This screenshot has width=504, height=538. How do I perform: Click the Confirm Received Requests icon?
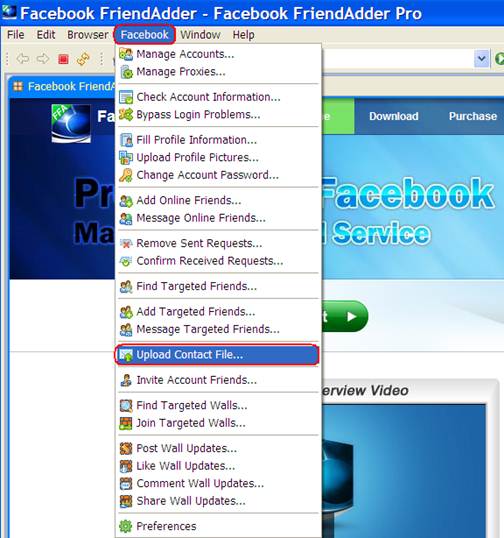(126, 261)
